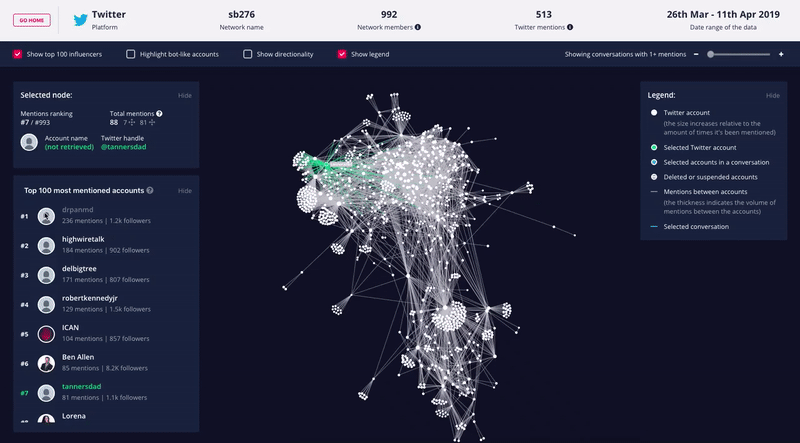Viewport: 800px width, 443px height.
Task: Click the minus icon for mentions threshold
Action: 696,54
